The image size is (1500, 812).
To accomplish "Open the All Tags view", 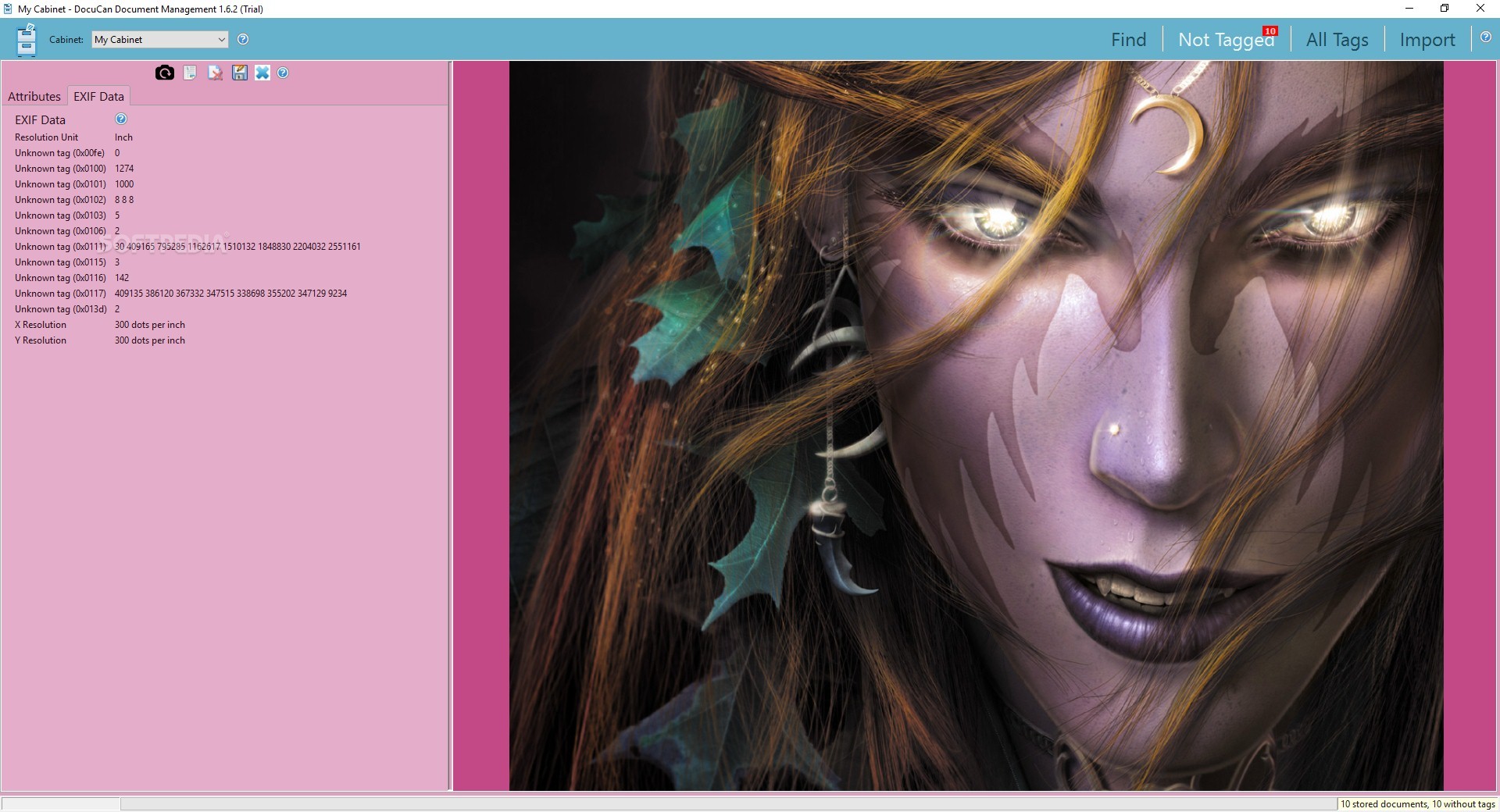I will click(x=1337, y=40).
